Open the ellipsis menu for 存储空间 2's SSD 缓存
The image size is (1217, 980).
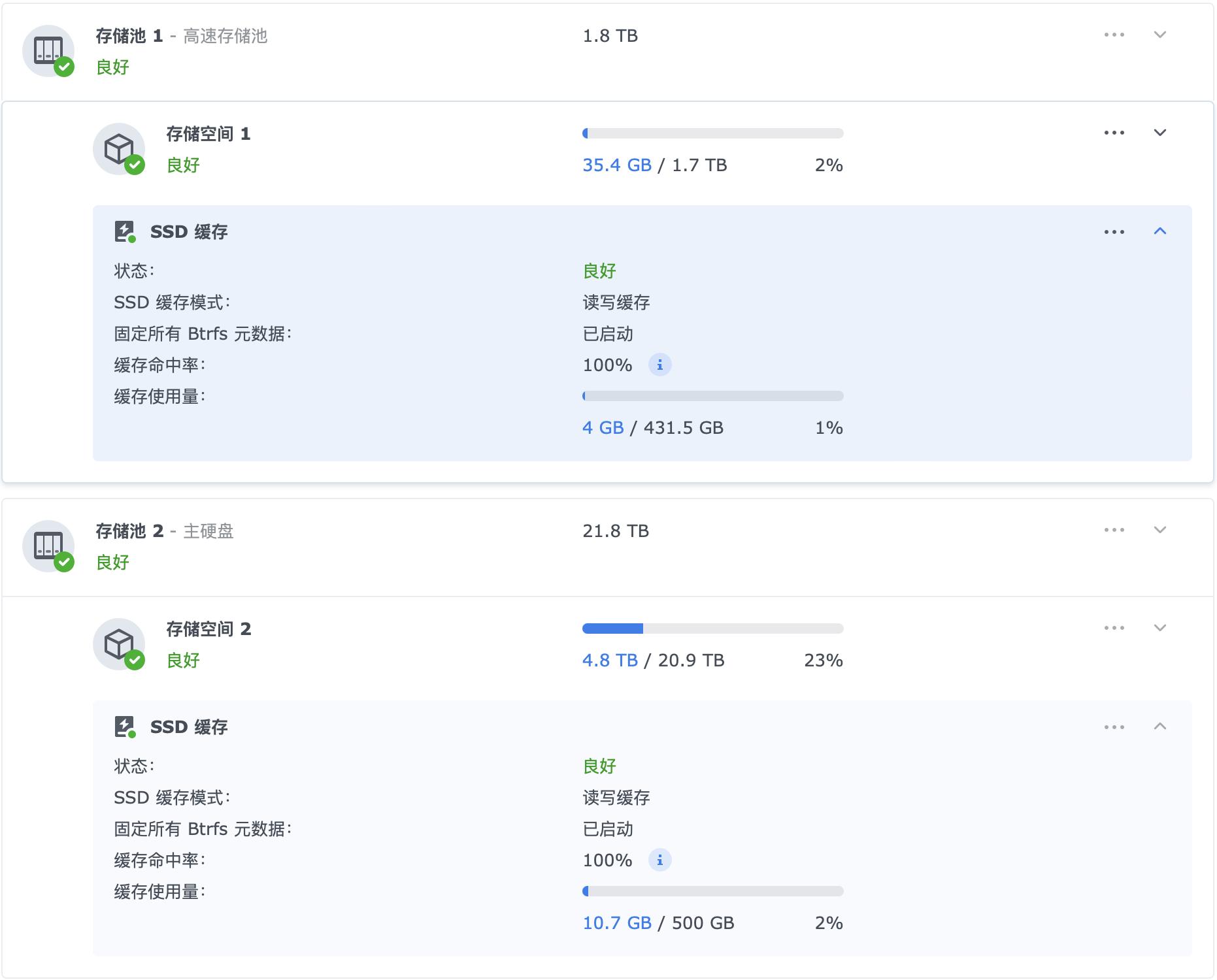(1113, 727)
